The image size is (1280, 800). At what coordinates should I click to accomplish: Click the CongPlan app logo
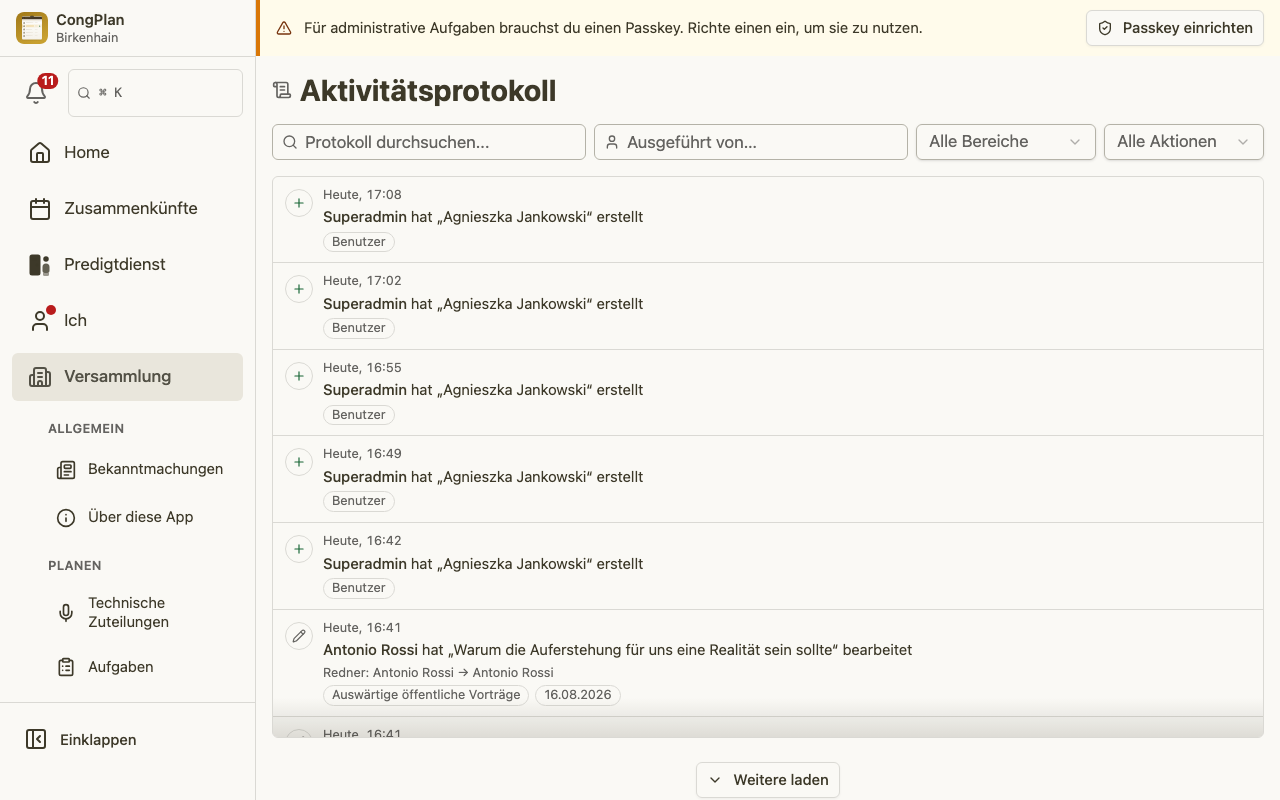click(x=32, y=28)
